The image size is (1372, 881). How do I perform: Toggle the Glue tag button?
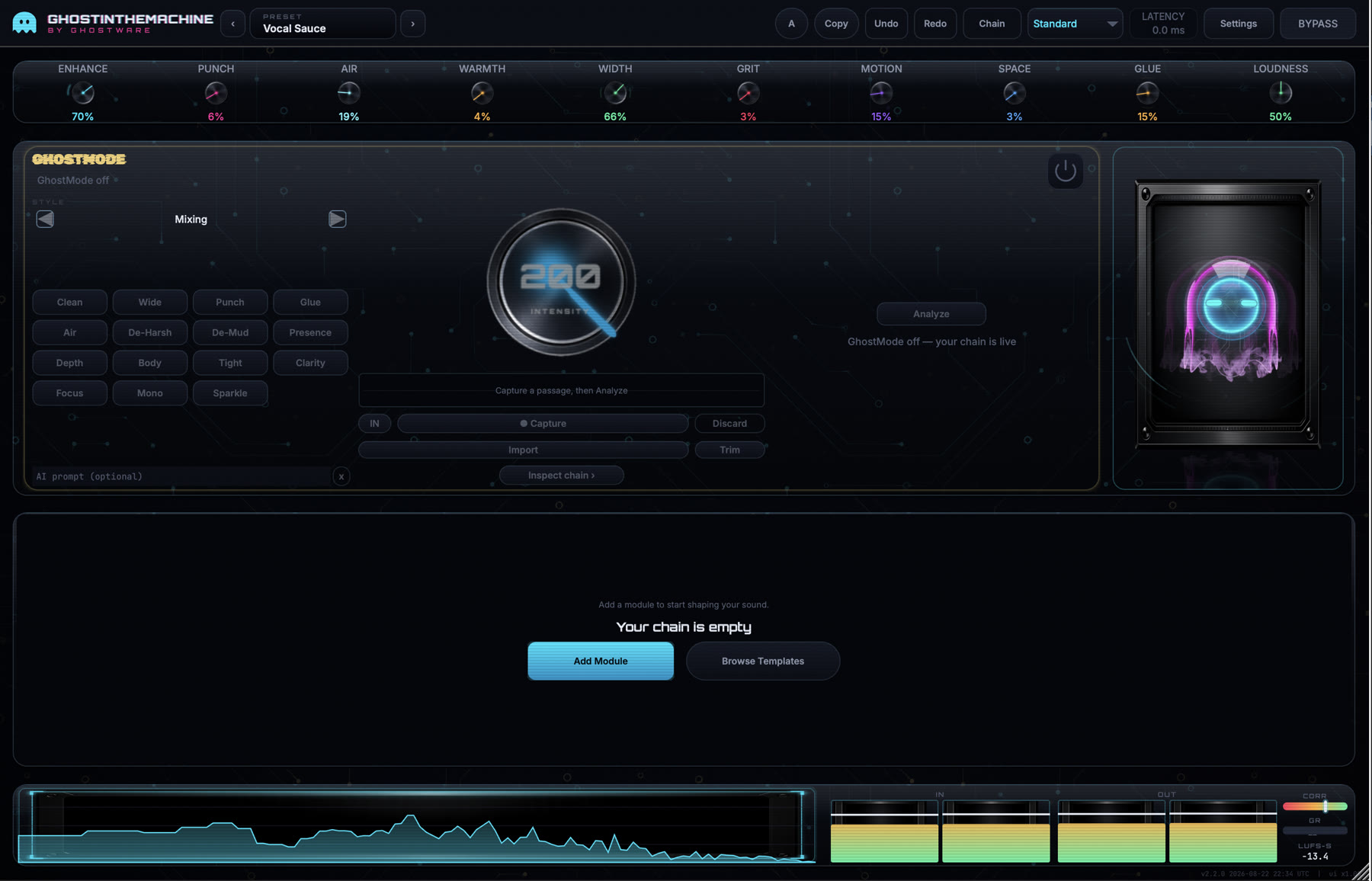pos(310,303)
